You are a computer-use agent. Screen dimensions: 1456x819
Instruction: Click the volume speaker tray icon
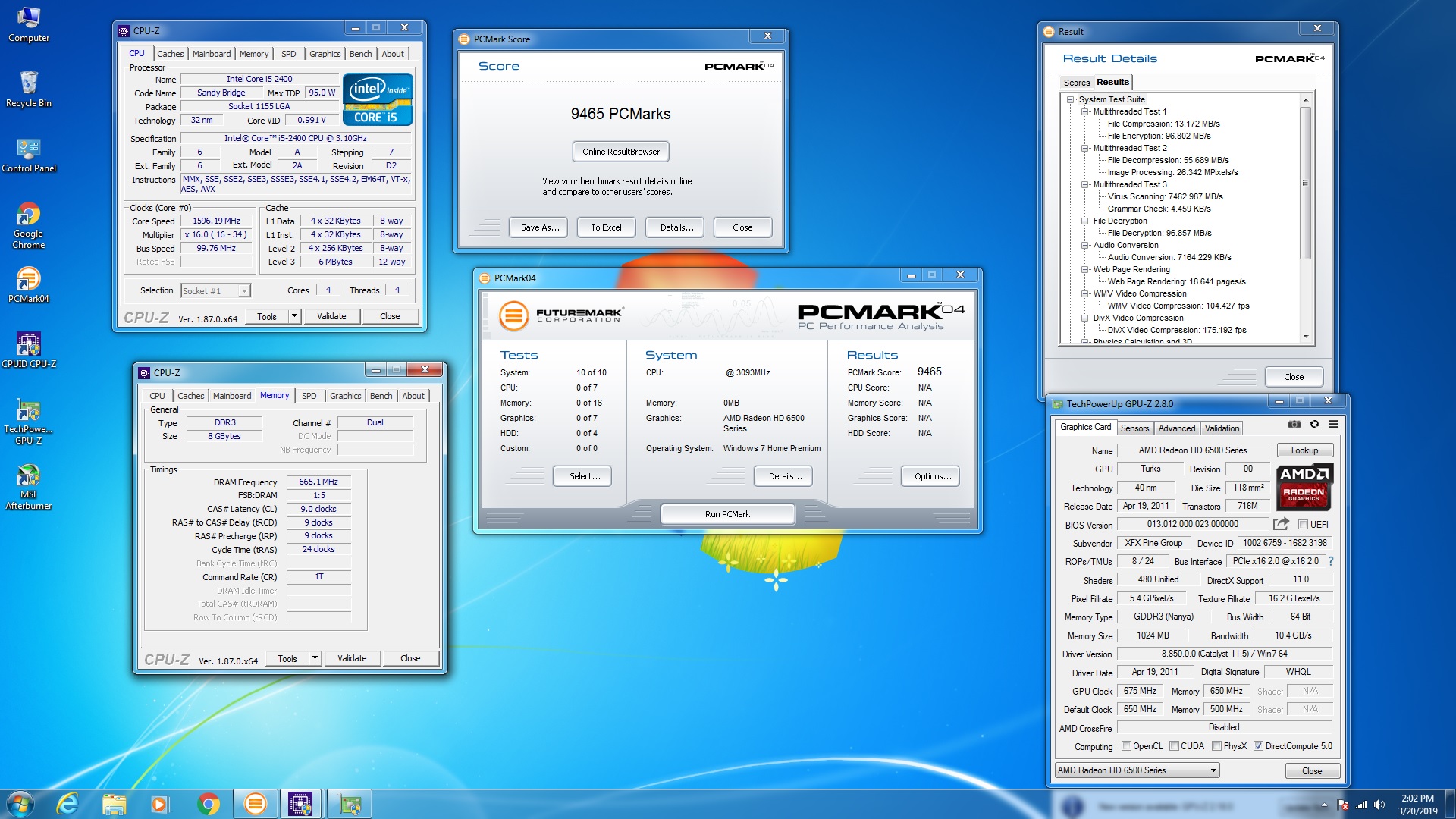(1379, 805)
